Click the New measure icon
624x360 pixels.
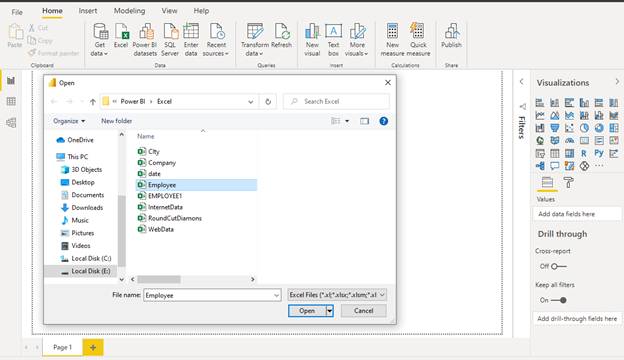[392, 31]
